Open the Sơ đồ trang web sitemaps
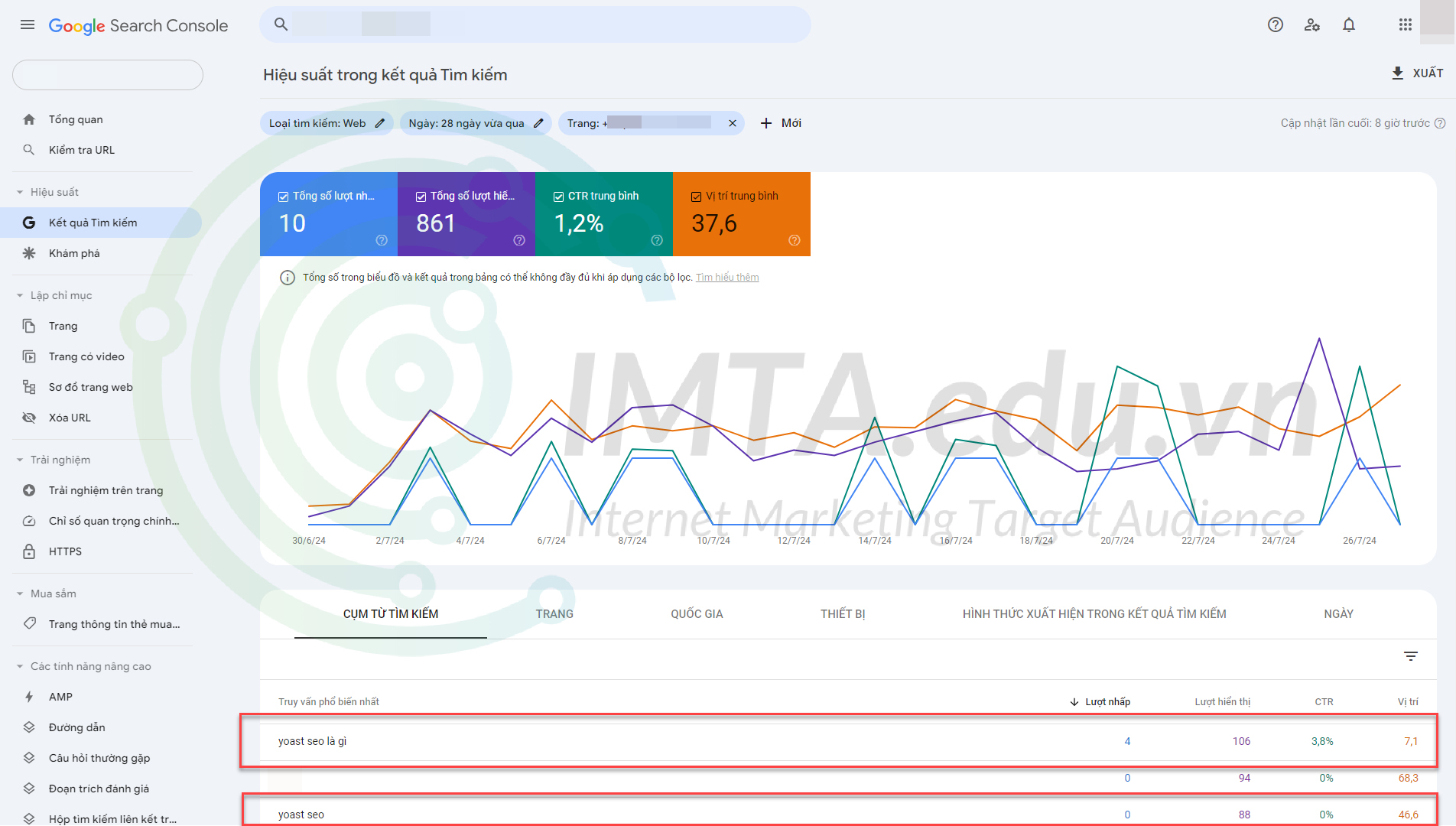The image size is (1456, 826). coord(90,387)
